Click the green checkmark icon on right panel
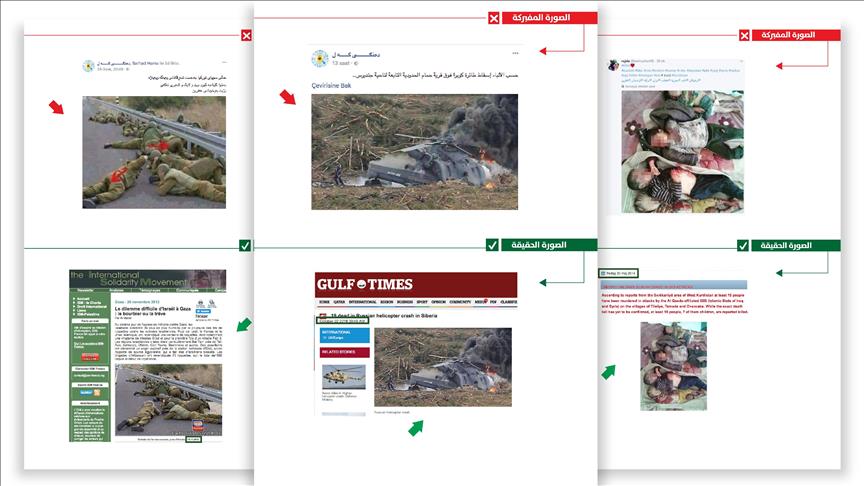 coord(744,245)
